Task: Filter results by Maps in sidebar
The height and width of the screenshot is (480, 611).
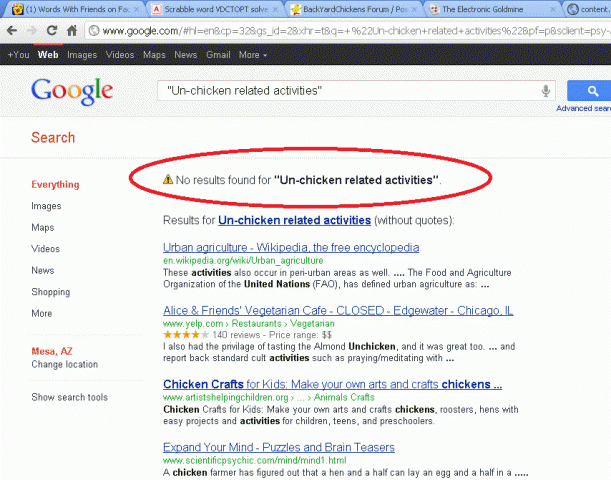Action: (42, 228)
